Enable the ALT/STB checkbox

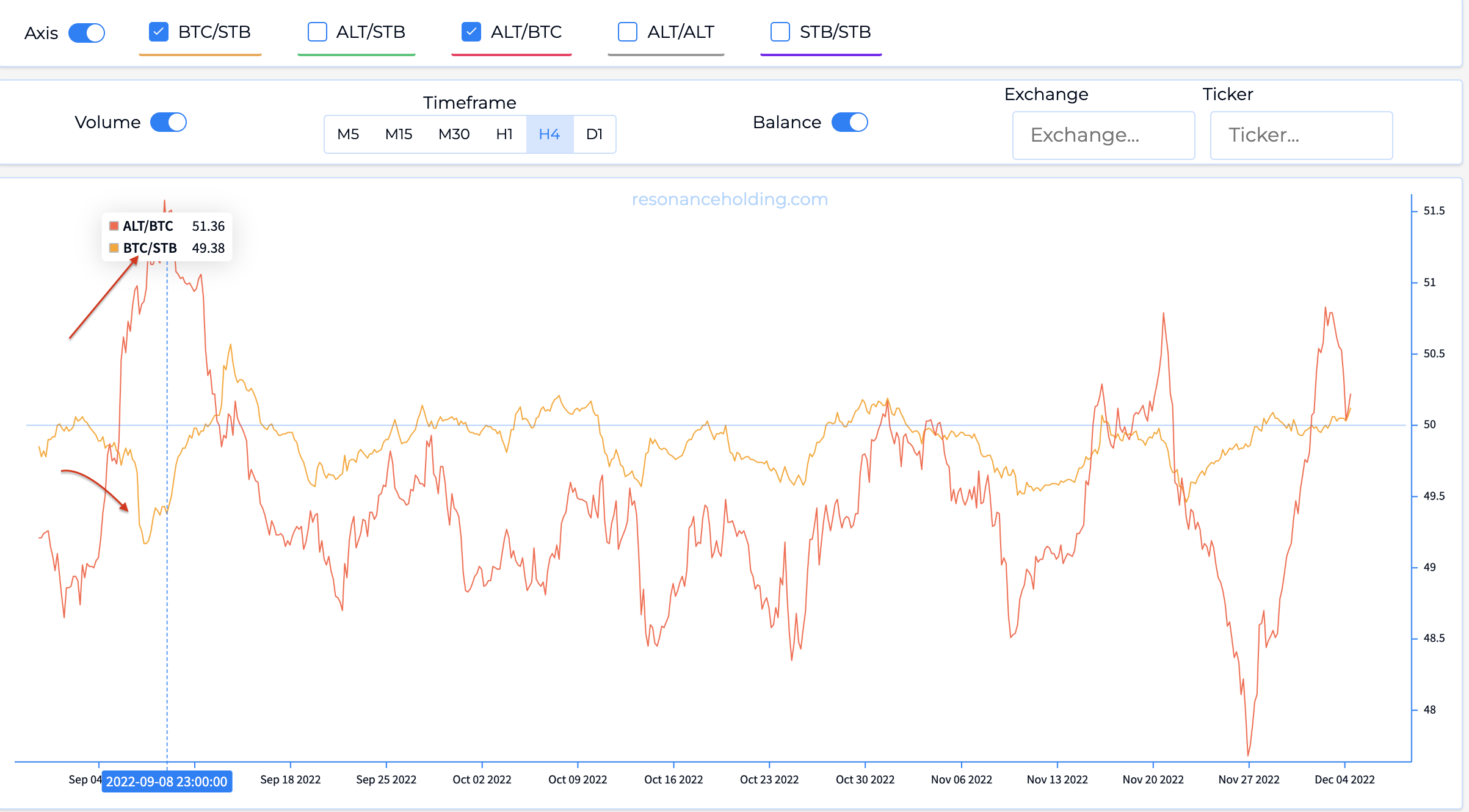pyautogui.click(x=317, y=32)
